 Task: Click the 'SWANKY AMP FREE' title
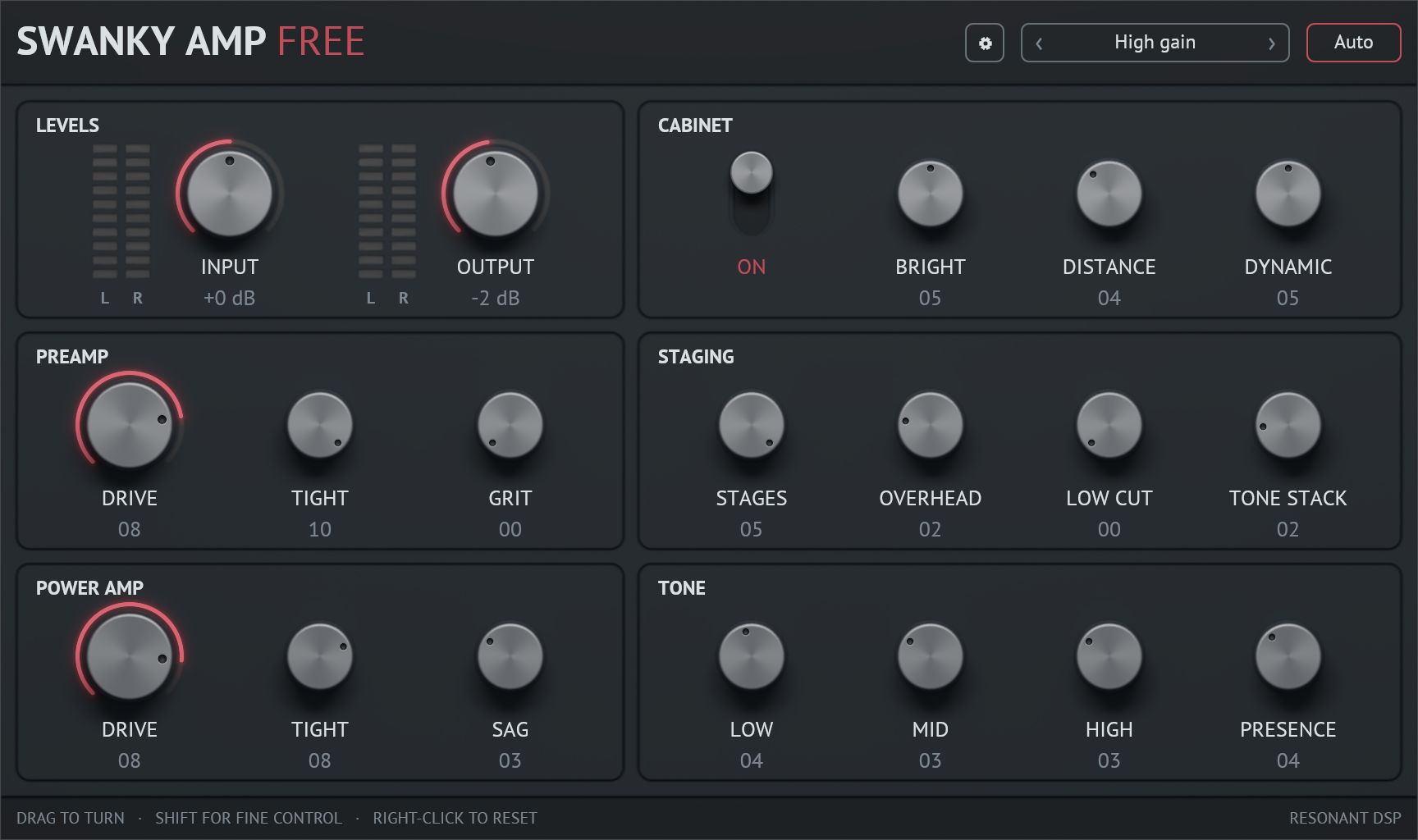[x=191, y=41]
